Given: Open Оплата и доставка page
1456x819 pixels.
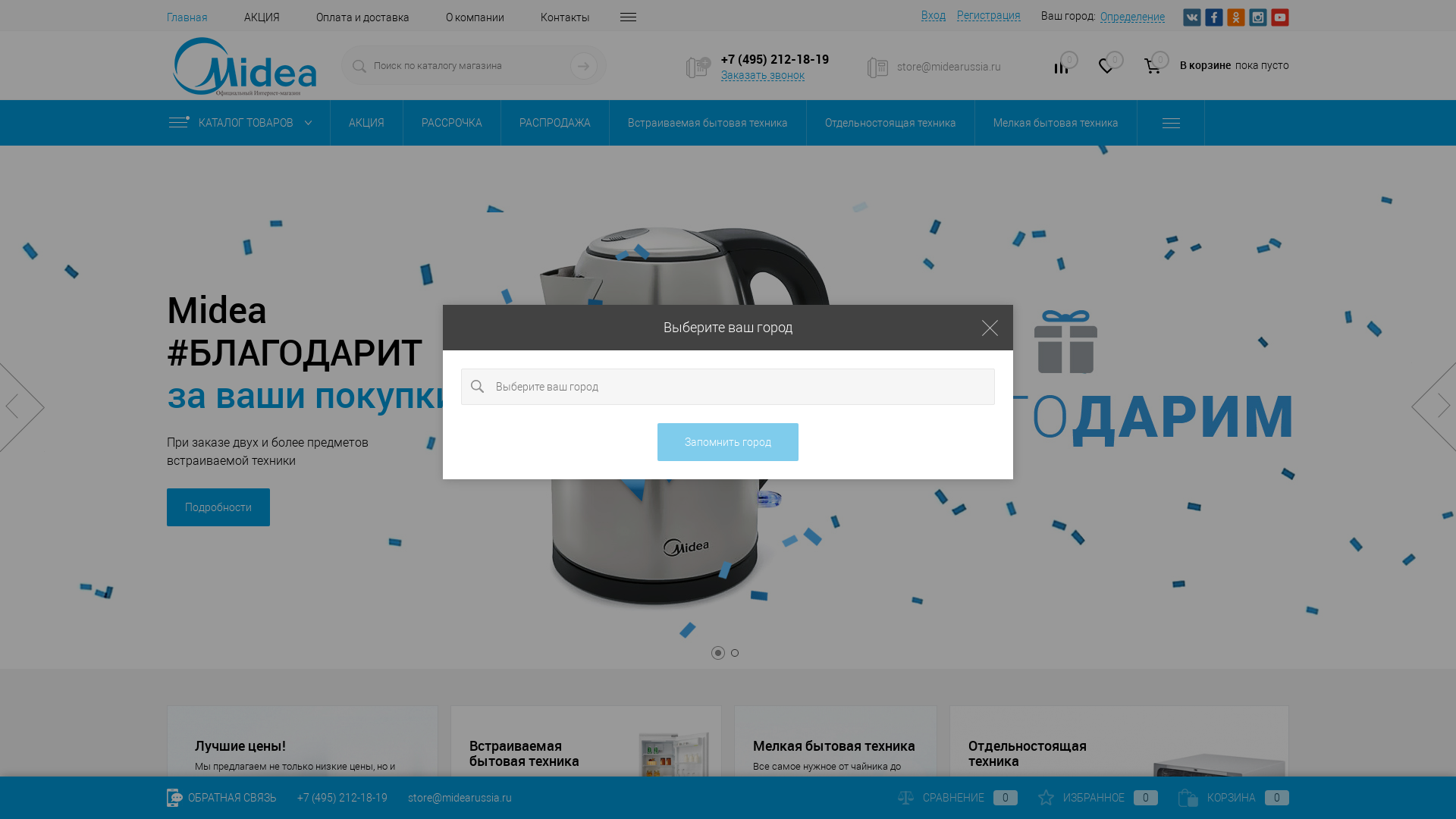Looking at the screenshot, I should pyautogui.click(x=362, y=17).
